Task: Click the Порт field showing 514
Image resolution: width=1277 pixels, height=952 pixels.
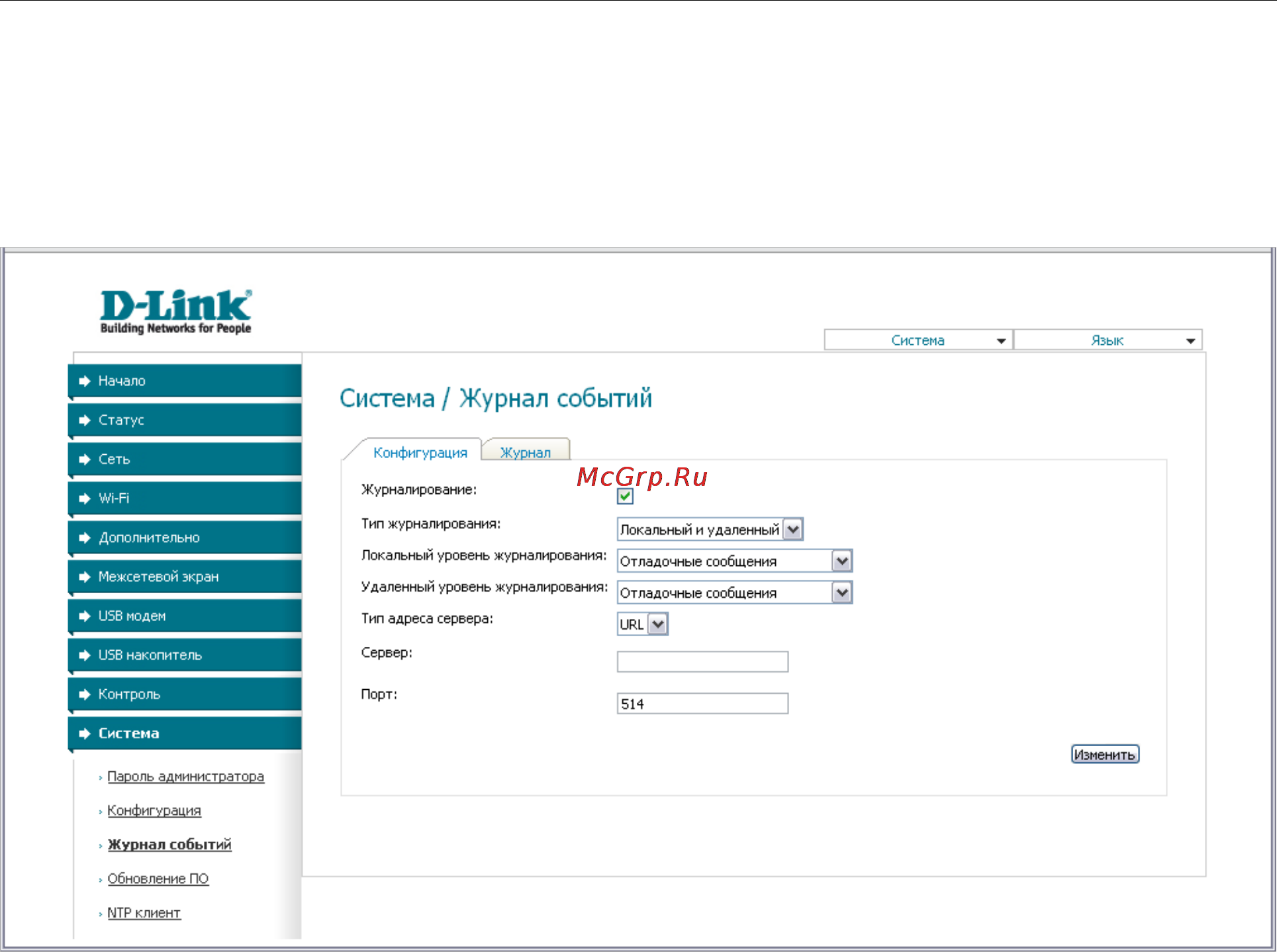Action: point(702,703)
